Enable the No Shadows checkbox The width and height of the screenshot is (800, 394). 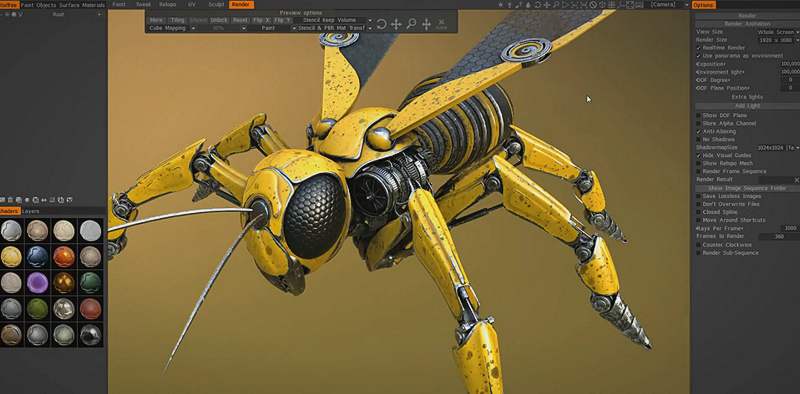pos(698,139)
